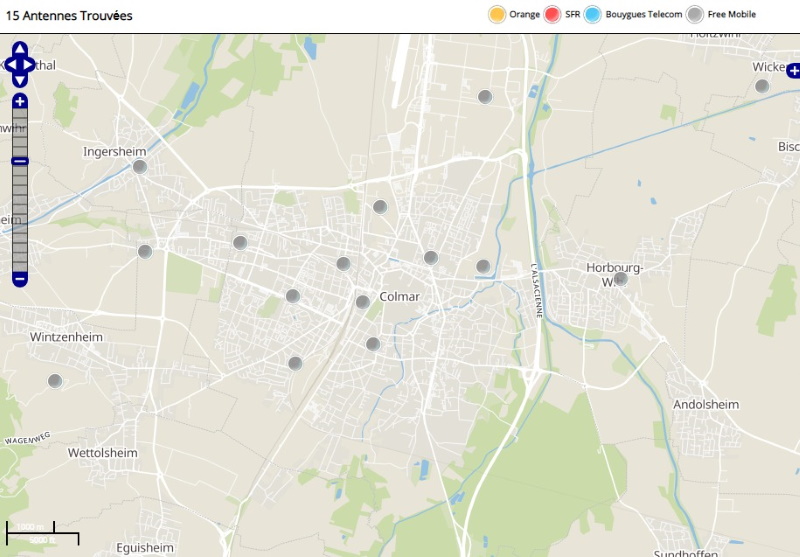This screenshot has height=557, width=800.
Task: Click the Andolsheim town label
Action: (x=705, y=404)
